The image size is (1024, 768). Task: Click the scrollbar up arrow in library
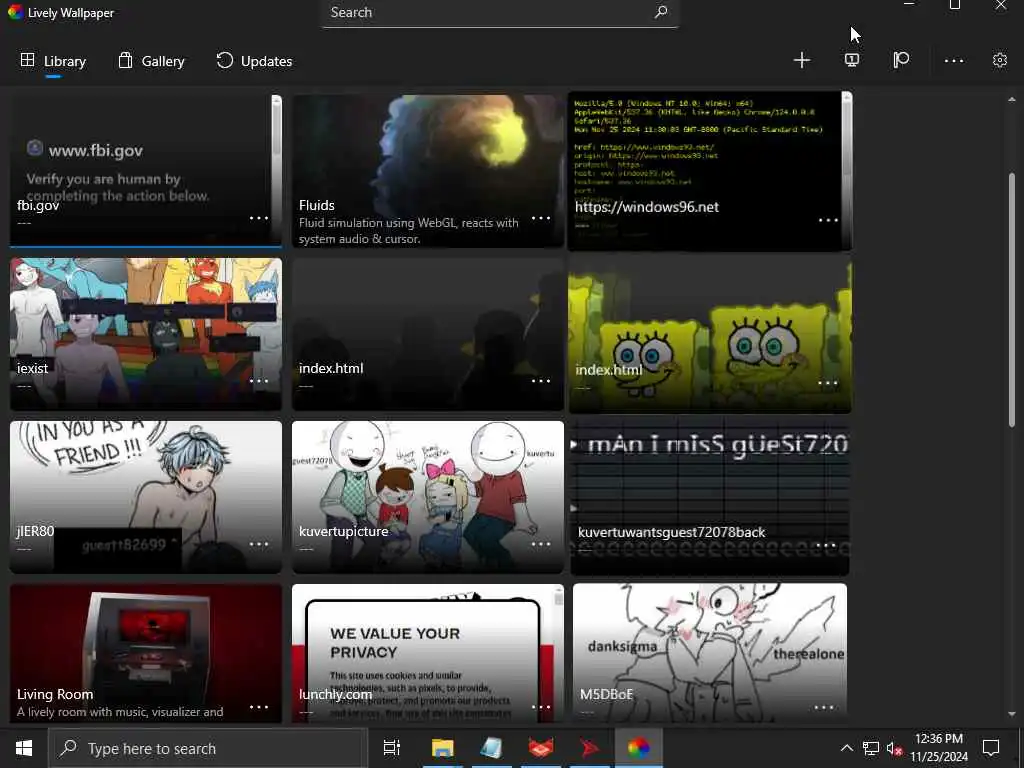click(x=1012, y=100)
